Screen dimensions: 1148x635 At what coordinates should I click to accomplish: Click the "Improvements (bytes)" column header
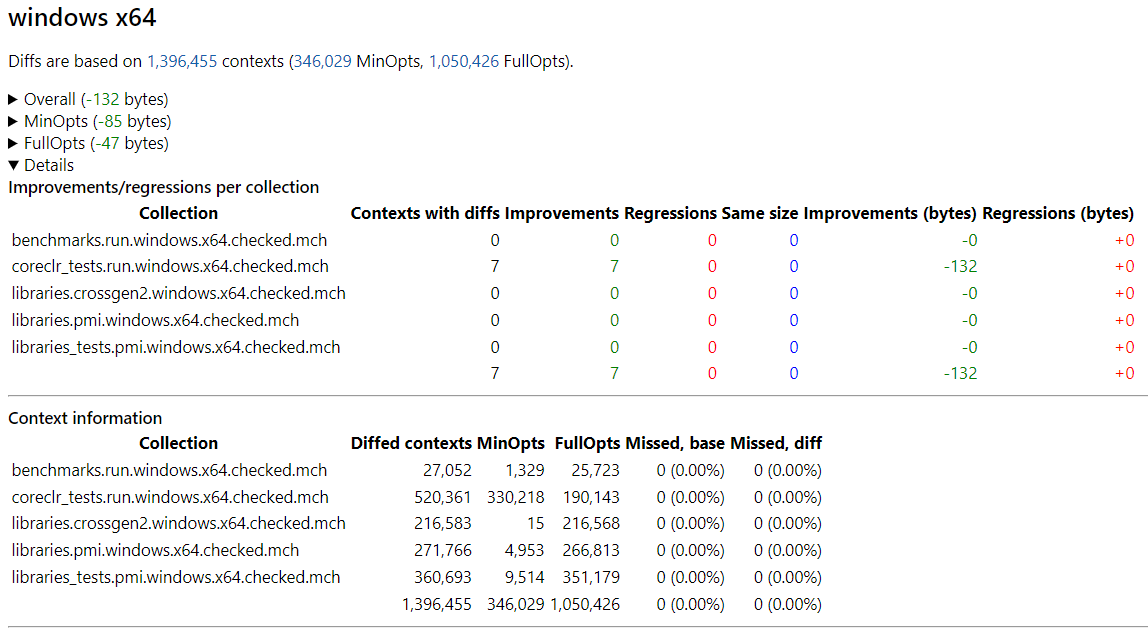point(890,213)
